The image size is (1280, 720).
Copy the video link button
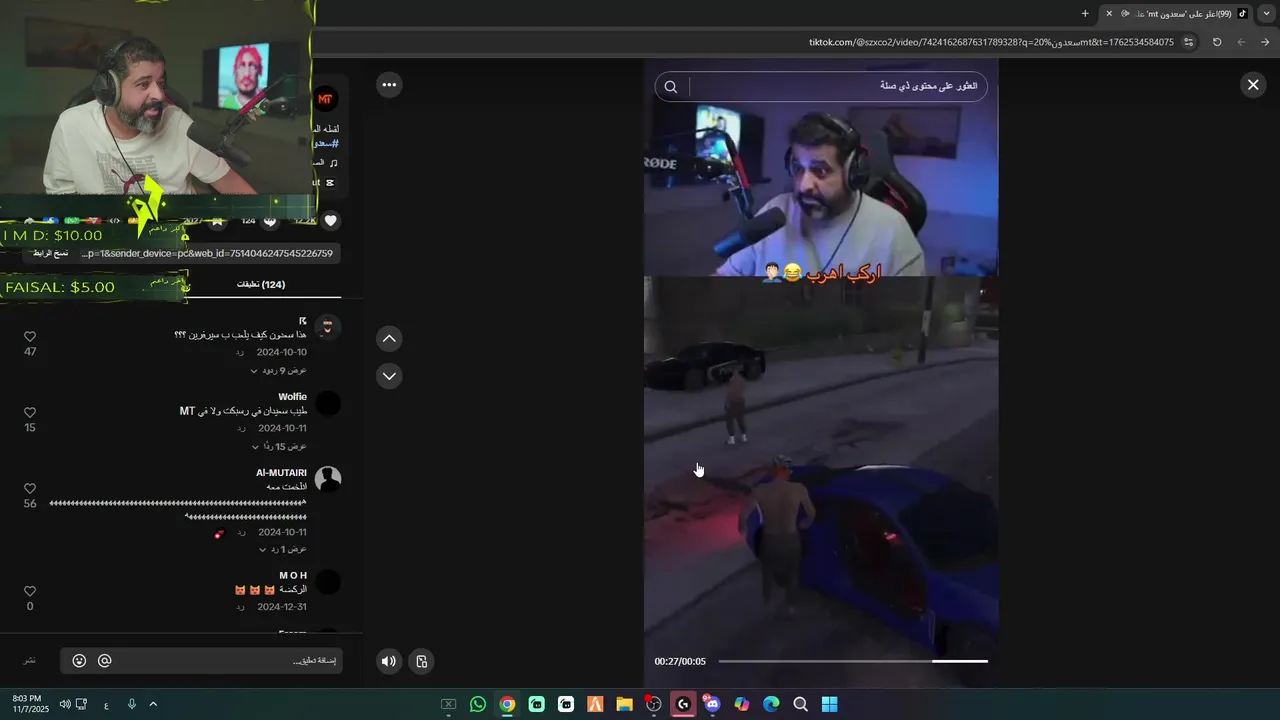(x=50, y=254)
